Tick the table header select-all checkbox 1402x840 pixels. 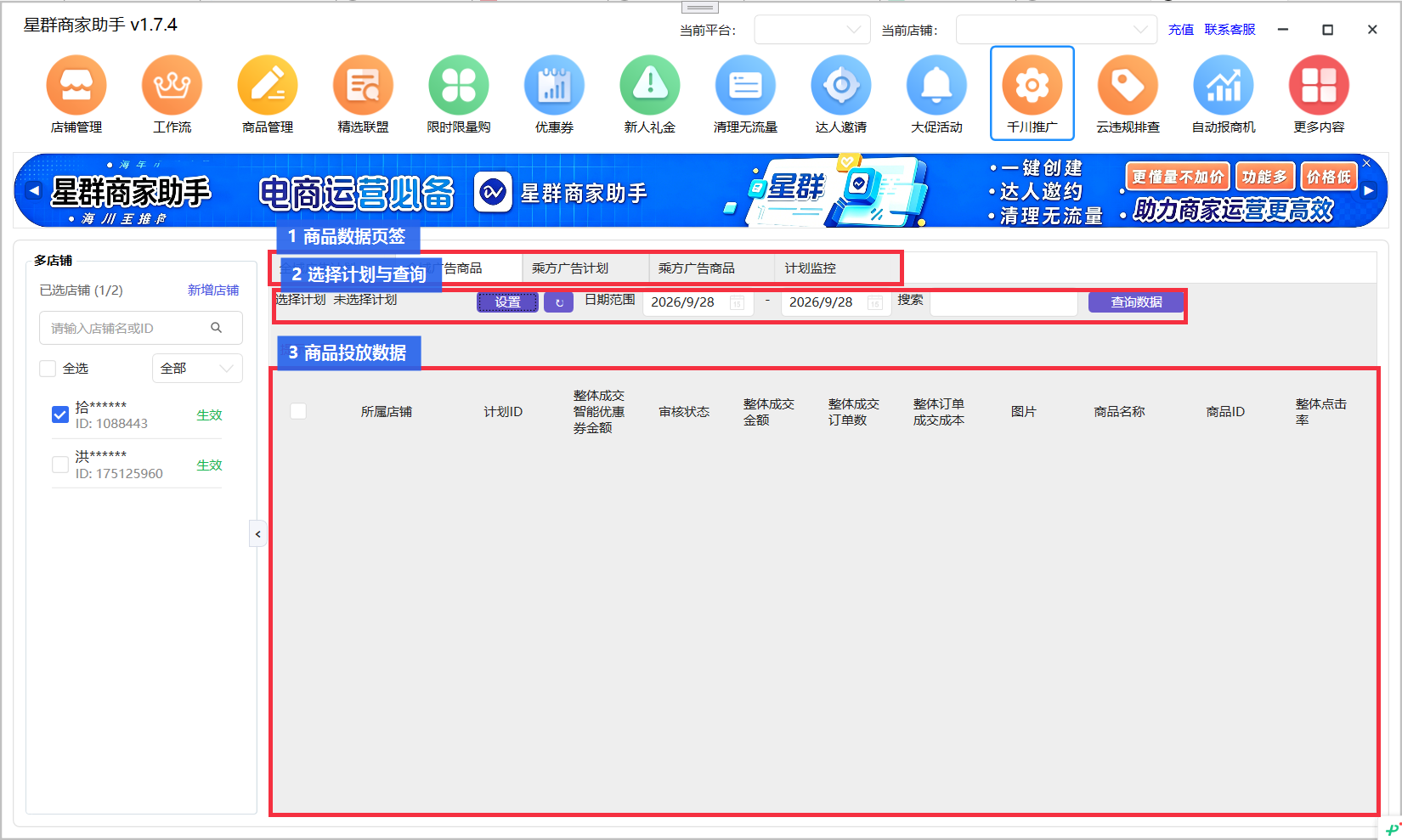click(x=298, y=411)
